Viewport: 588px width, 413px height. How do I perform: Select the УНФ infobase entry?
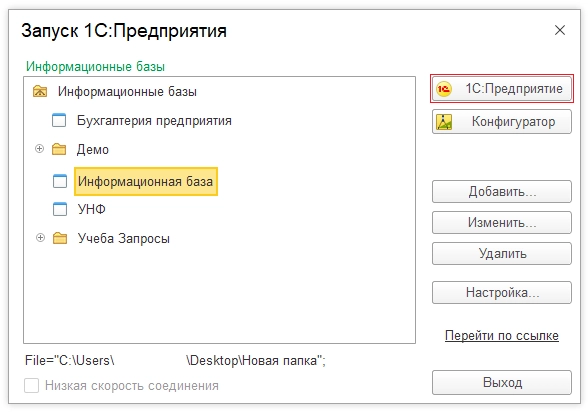point(92,209)
